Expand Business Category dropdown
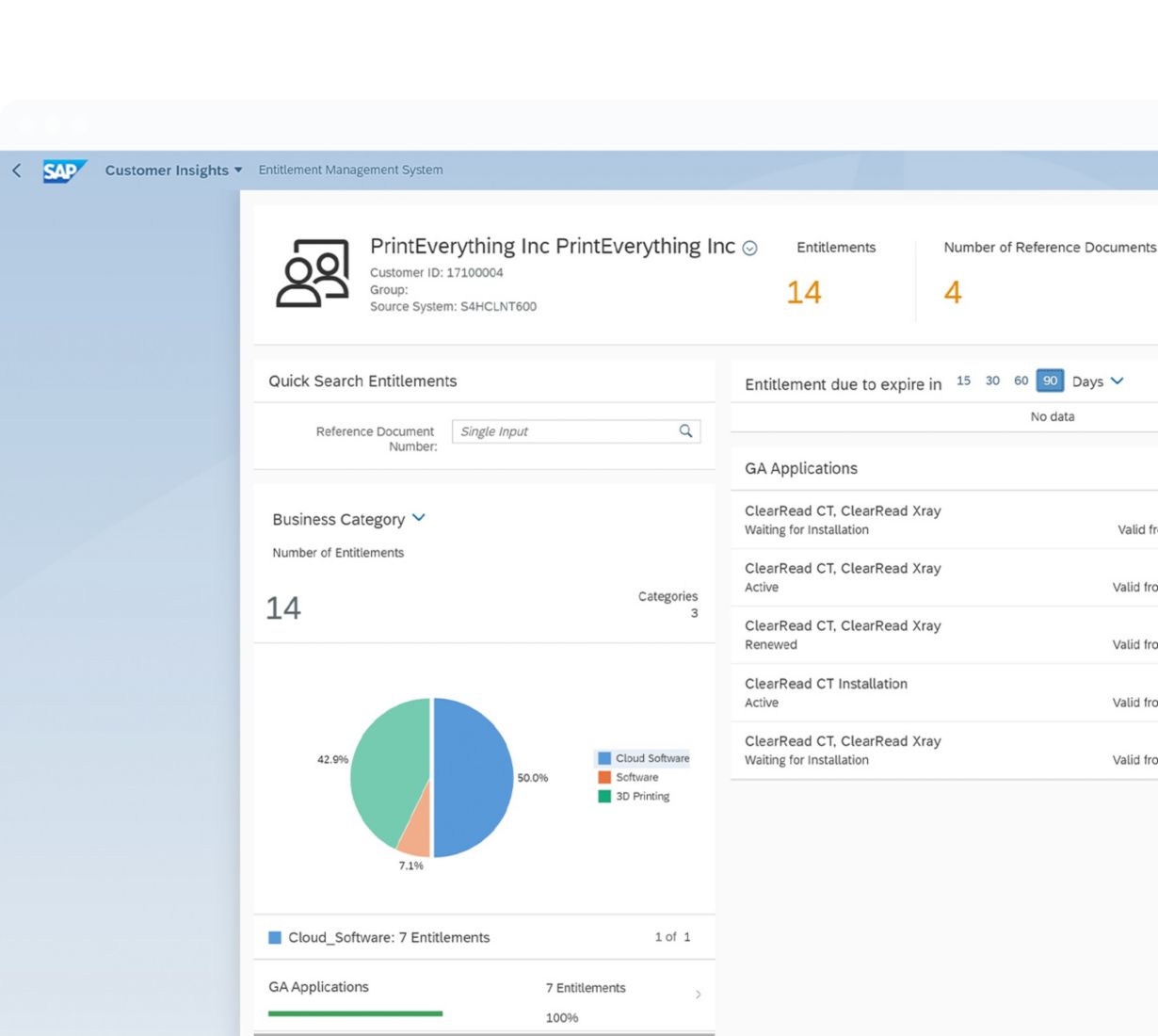The image size is (1158, 1036). 419,518
